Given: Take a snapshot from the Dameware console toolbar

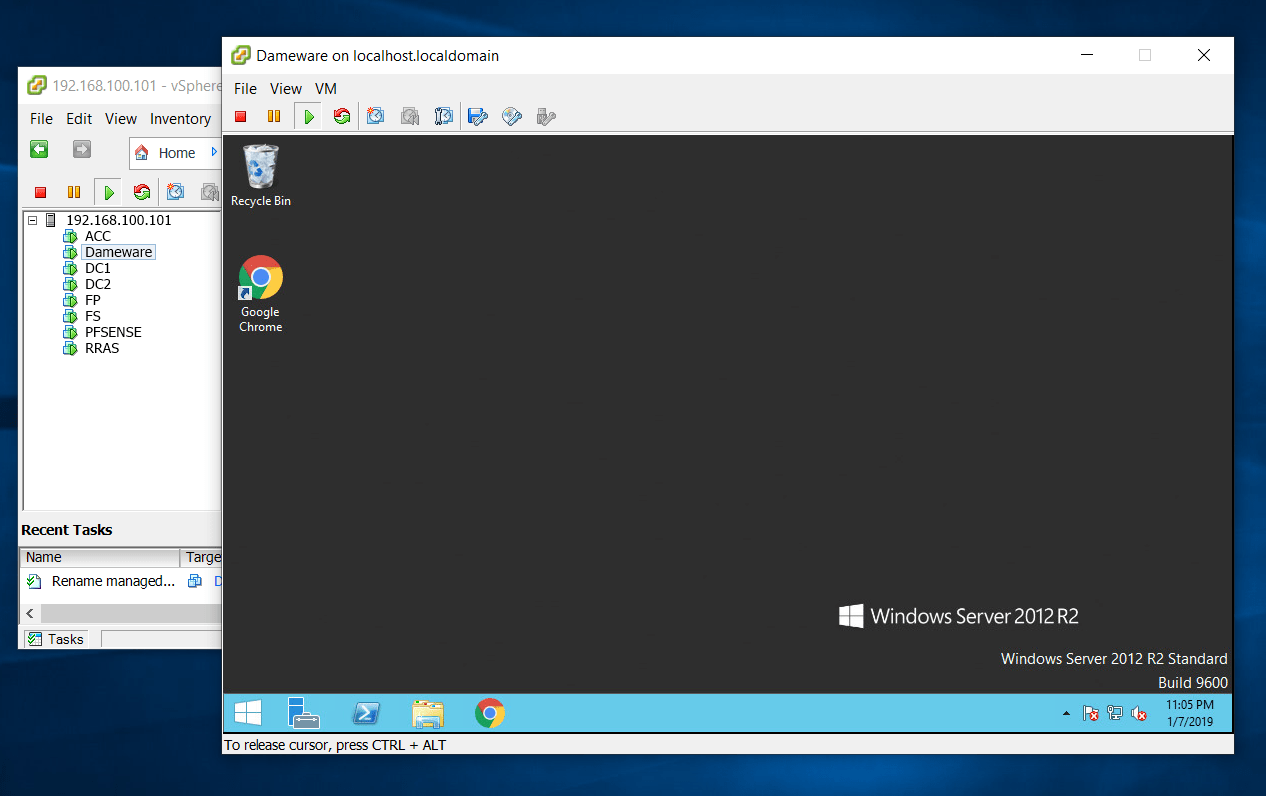Looking at the screenshot, I should [375, 117].
